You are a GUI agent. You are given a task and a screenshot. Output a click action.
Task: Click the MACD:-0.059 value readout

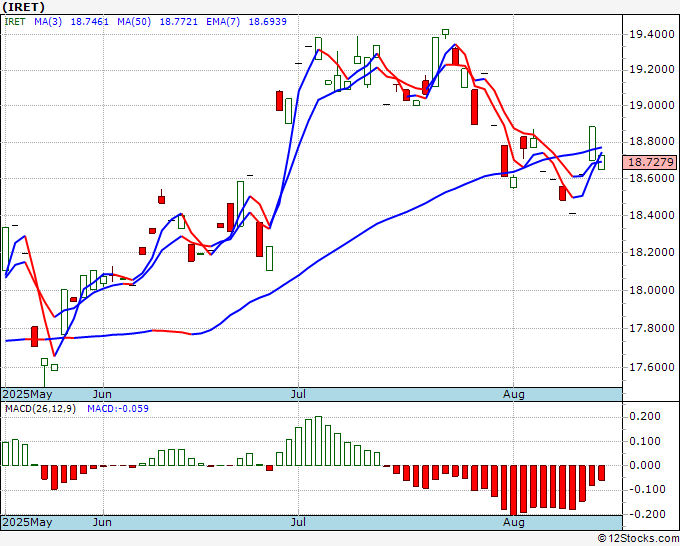118,409
